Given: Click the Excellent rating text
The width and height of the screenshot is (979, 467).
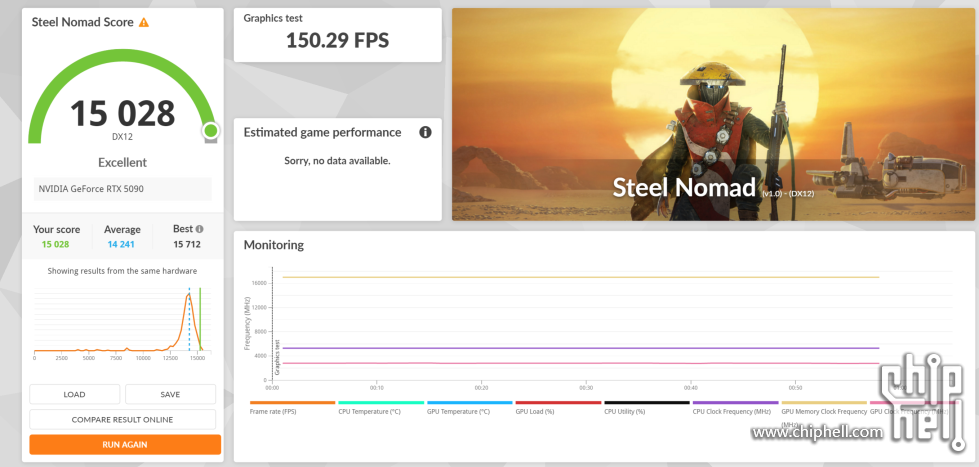Looking at the screenshot, I should 122,162.
